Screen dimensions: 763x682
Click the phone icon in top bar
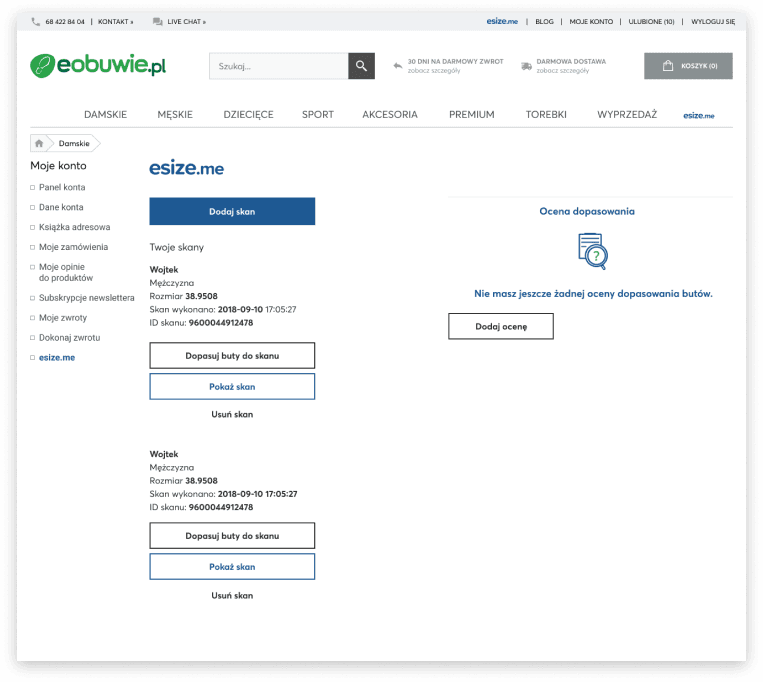point(36,21)
